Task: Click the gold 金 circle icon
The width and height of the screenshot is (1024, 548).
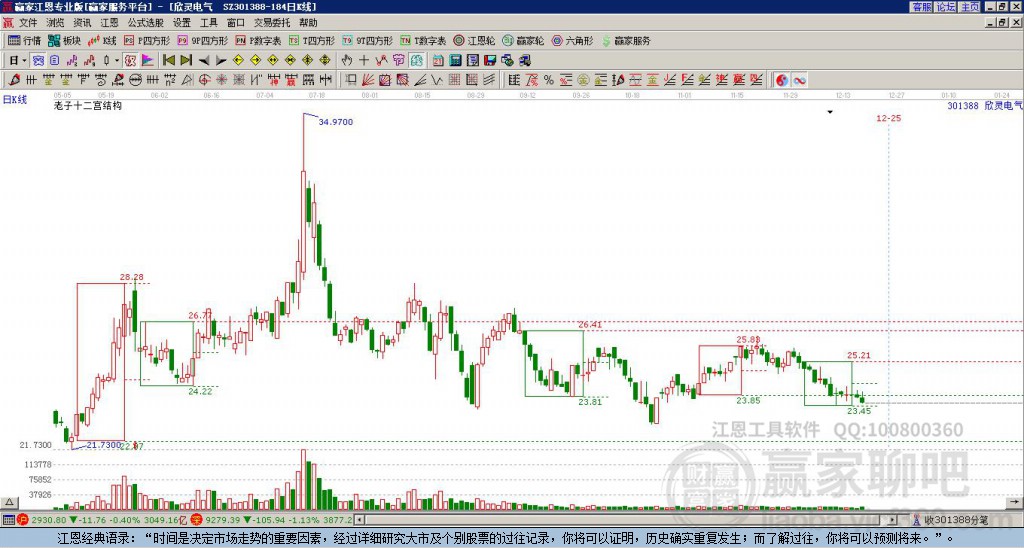Action: coord(583,80)
